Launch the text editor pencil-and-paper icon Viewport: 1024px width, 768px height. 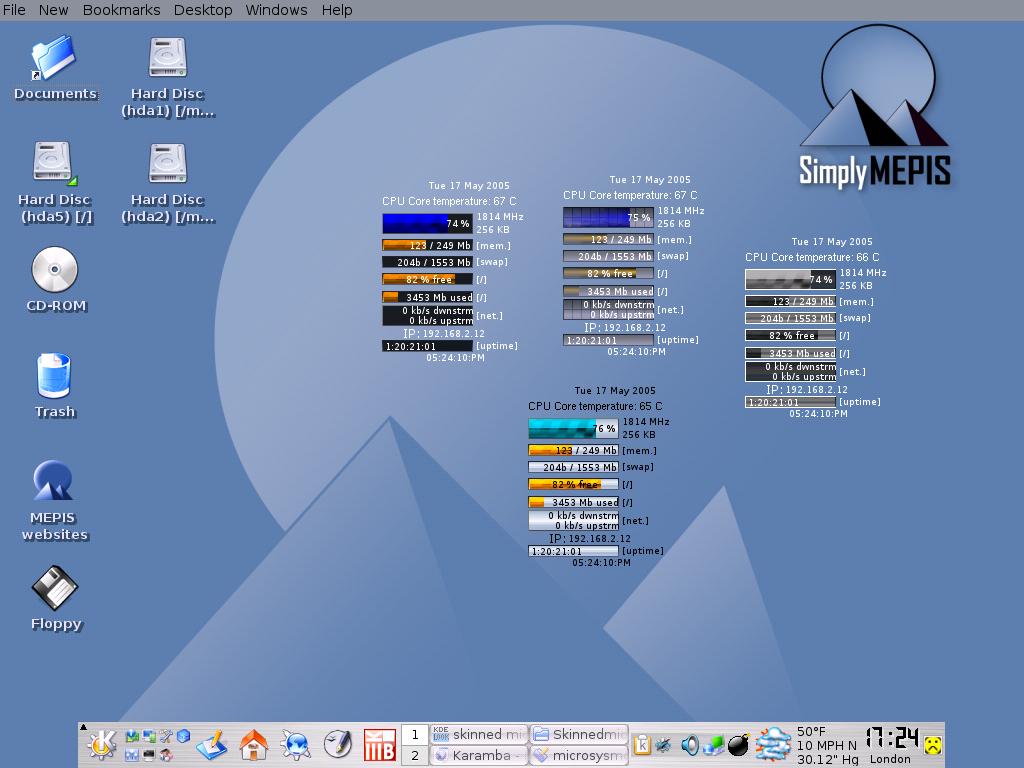click(x=211, y=745)
